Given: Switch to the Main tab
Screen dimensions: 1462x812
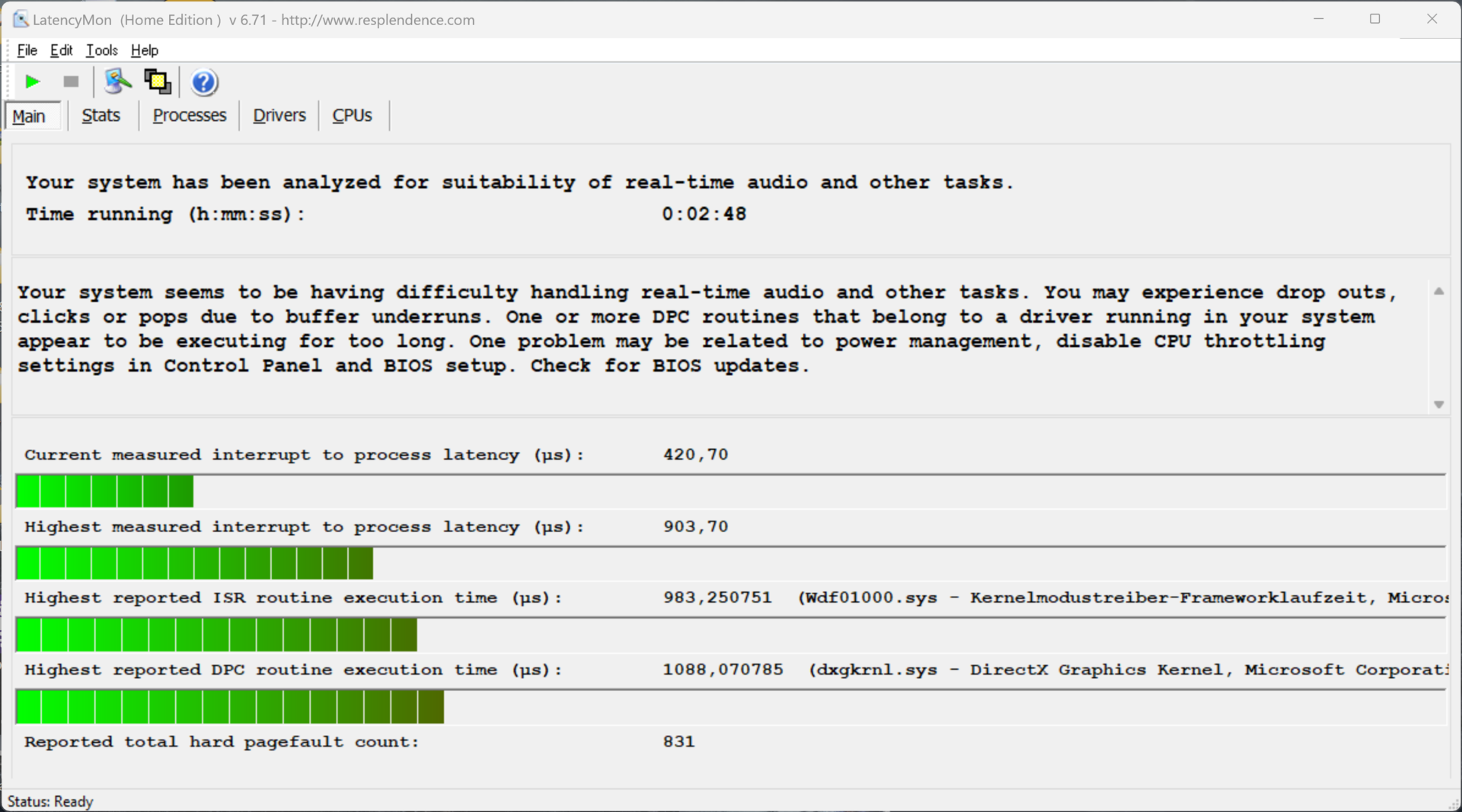Looking at the screenshot, I should coord(33,116).
